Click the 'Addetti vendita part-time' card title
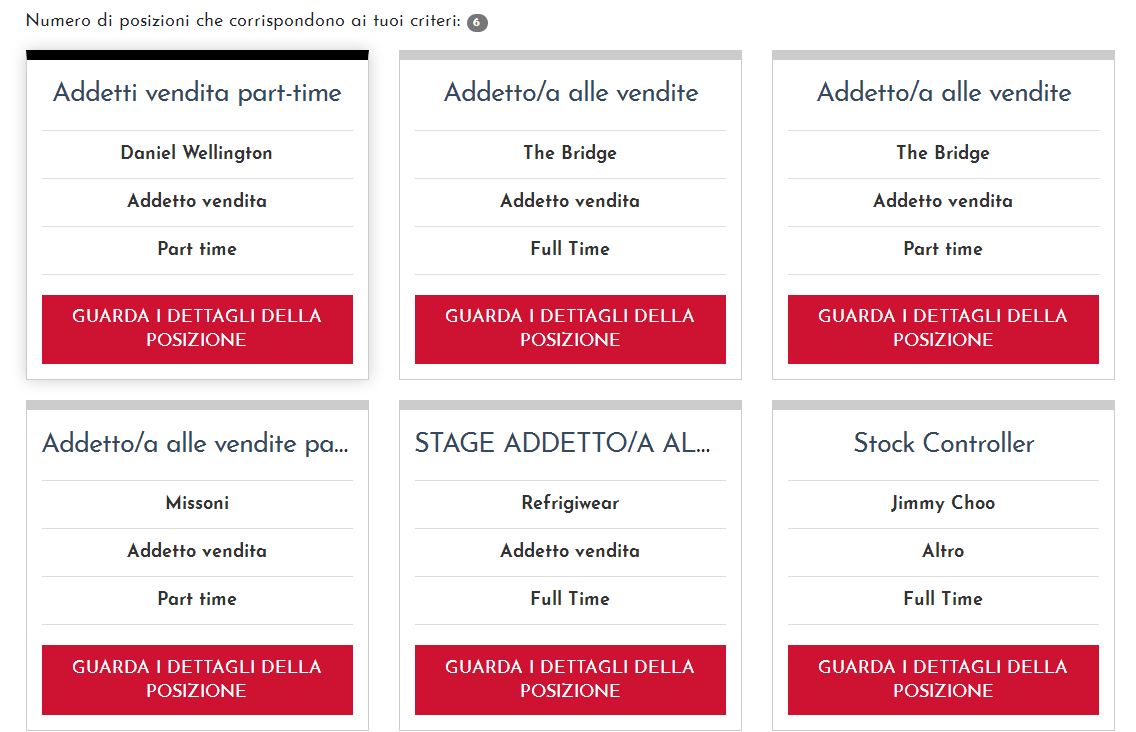Viewport: 1136px width, 732px height. pyautogui.click(x=197, y=93)
